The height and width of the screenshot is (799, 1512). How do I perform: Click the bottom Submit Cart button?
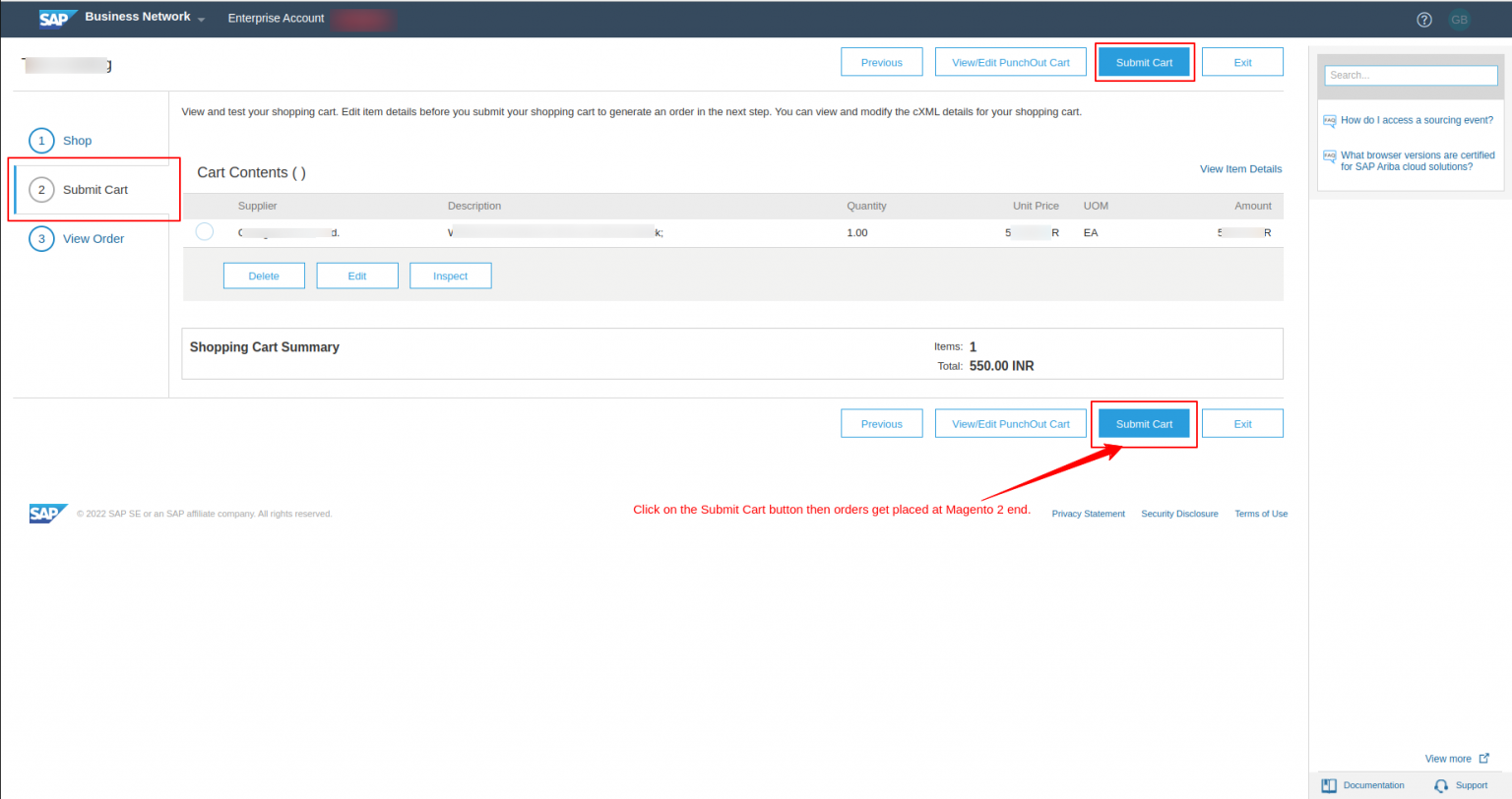click(1144, 424)
